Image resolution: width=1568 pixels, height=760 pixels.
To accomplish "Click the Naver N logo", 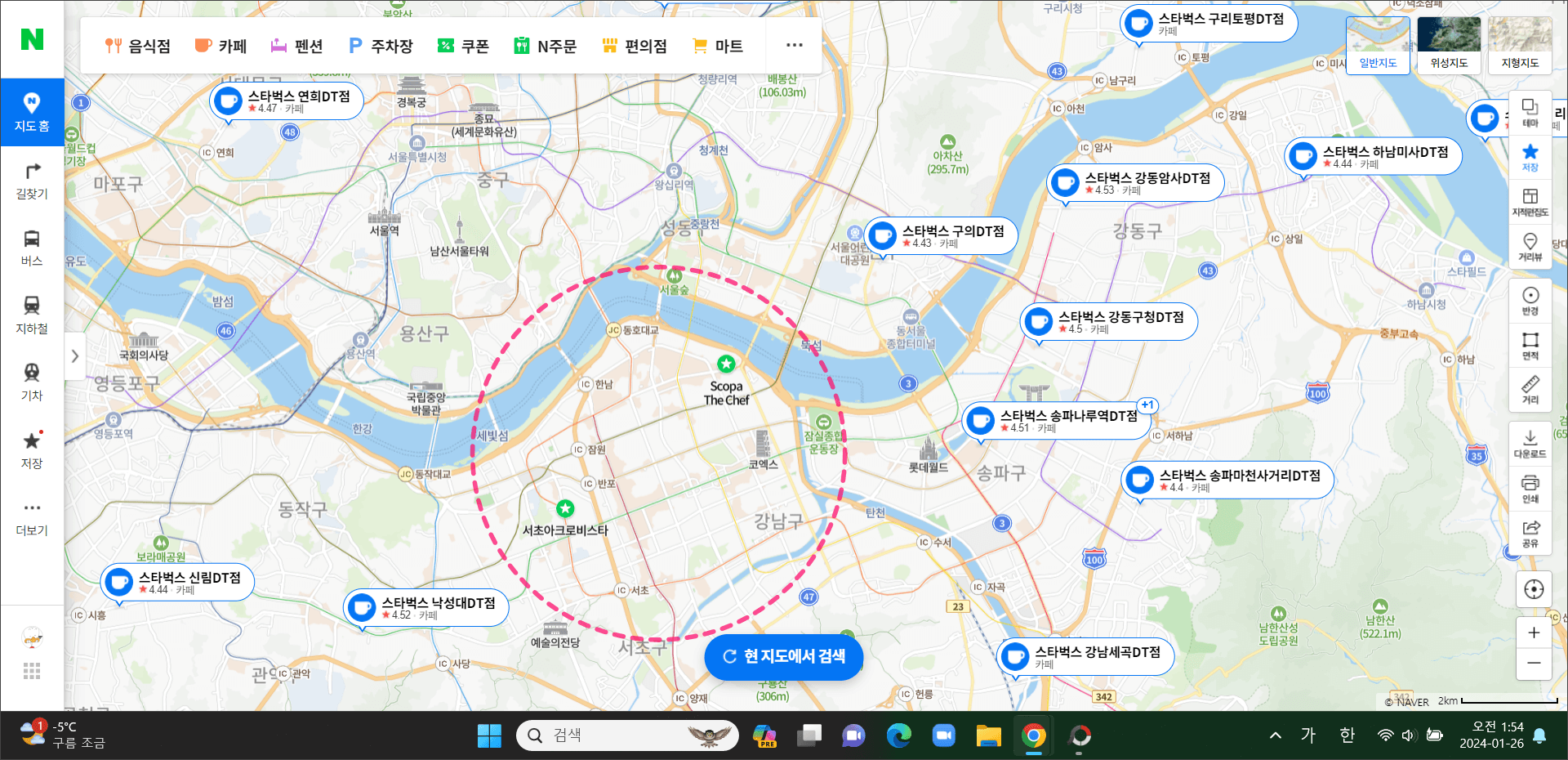I will click(x=32, y=39).
